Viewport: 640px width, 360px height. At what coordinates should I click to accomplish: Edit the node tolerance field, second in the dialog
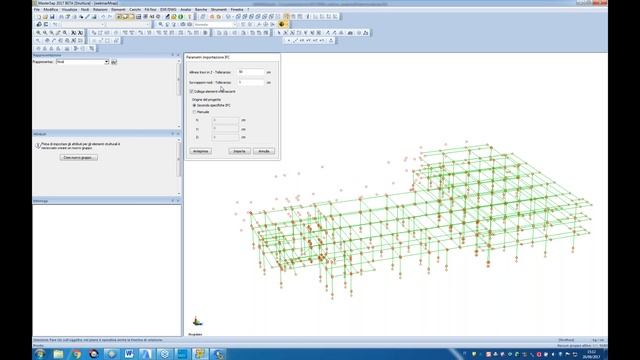click(251, 82)
